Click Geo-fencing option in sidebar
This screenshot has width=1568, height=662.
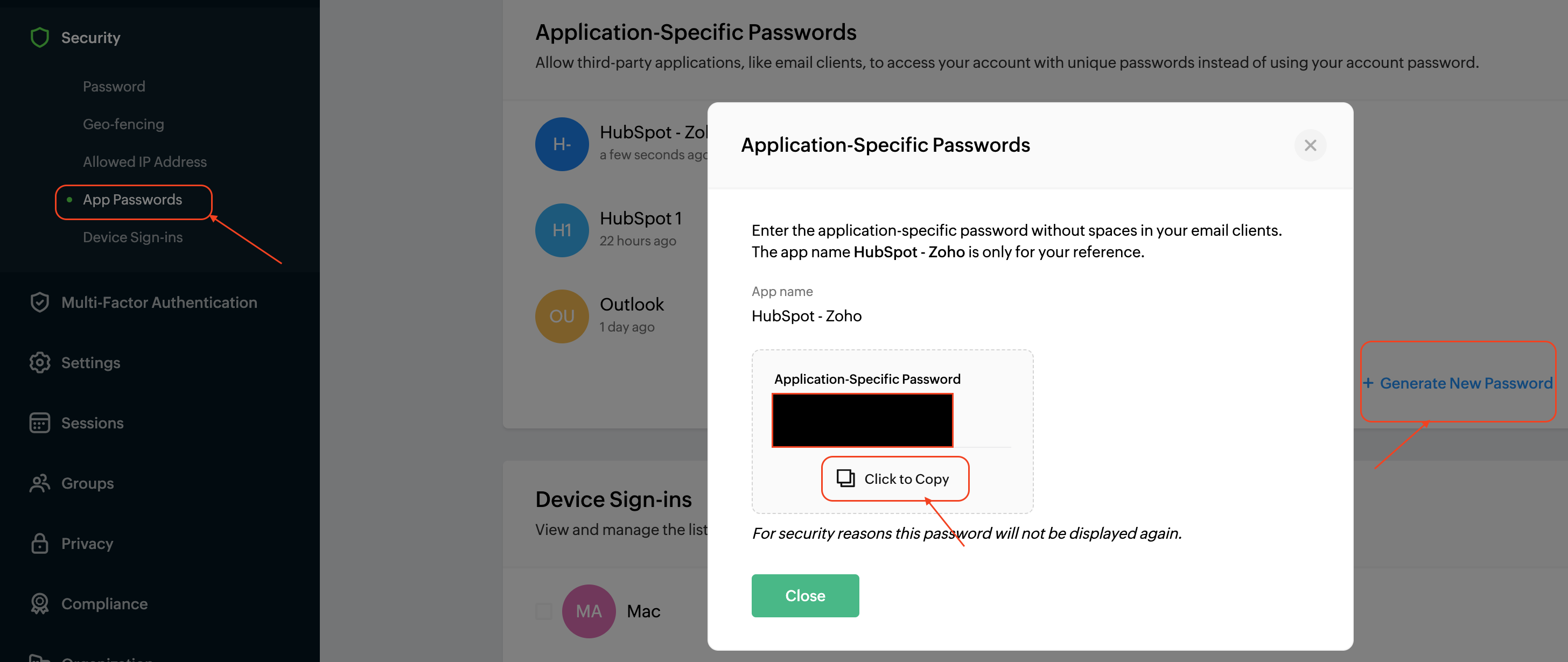122,123
